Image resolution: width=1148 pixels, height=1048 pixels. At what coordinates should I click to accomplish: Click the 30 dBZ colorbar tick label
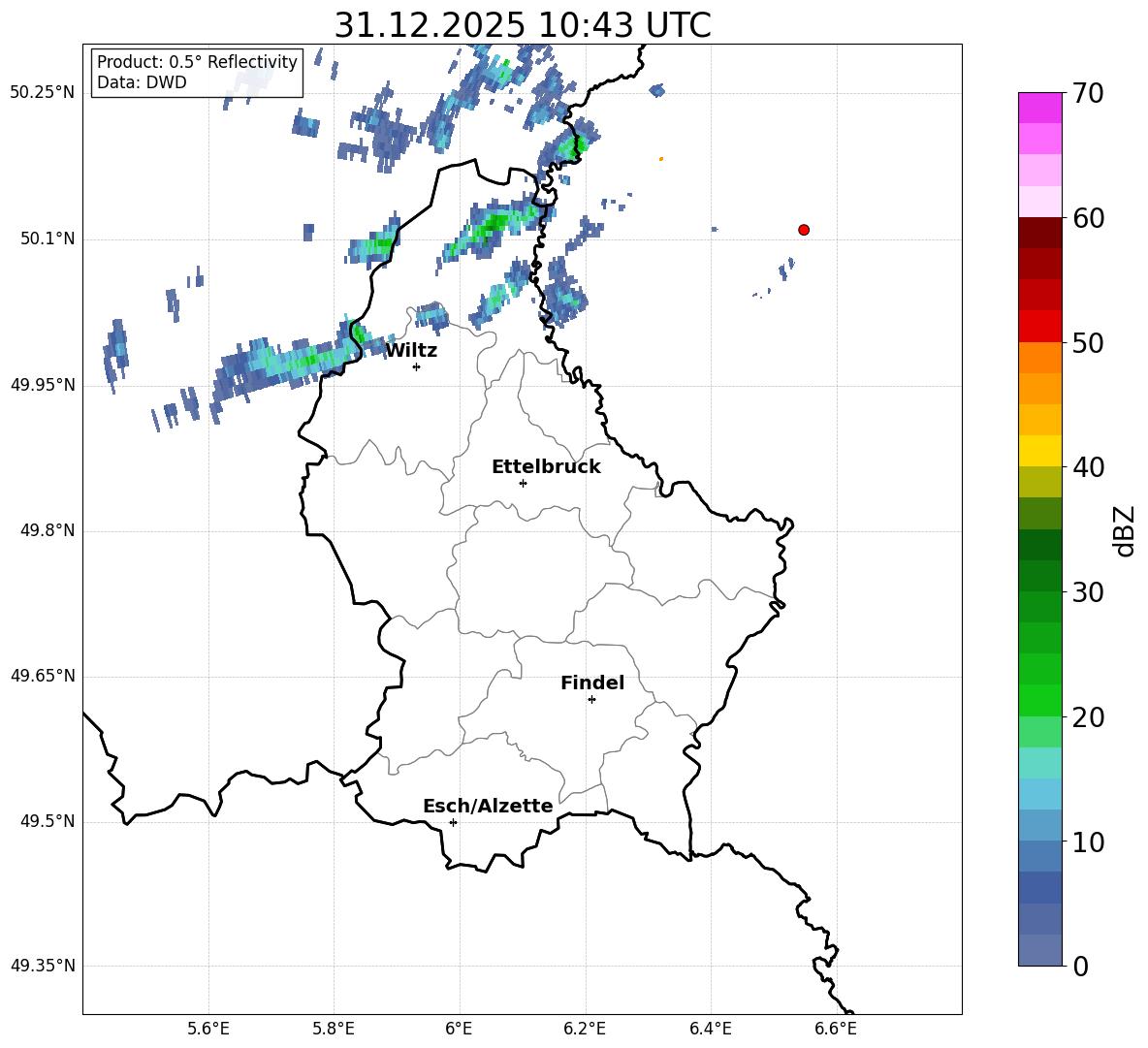click(1088, 592)
